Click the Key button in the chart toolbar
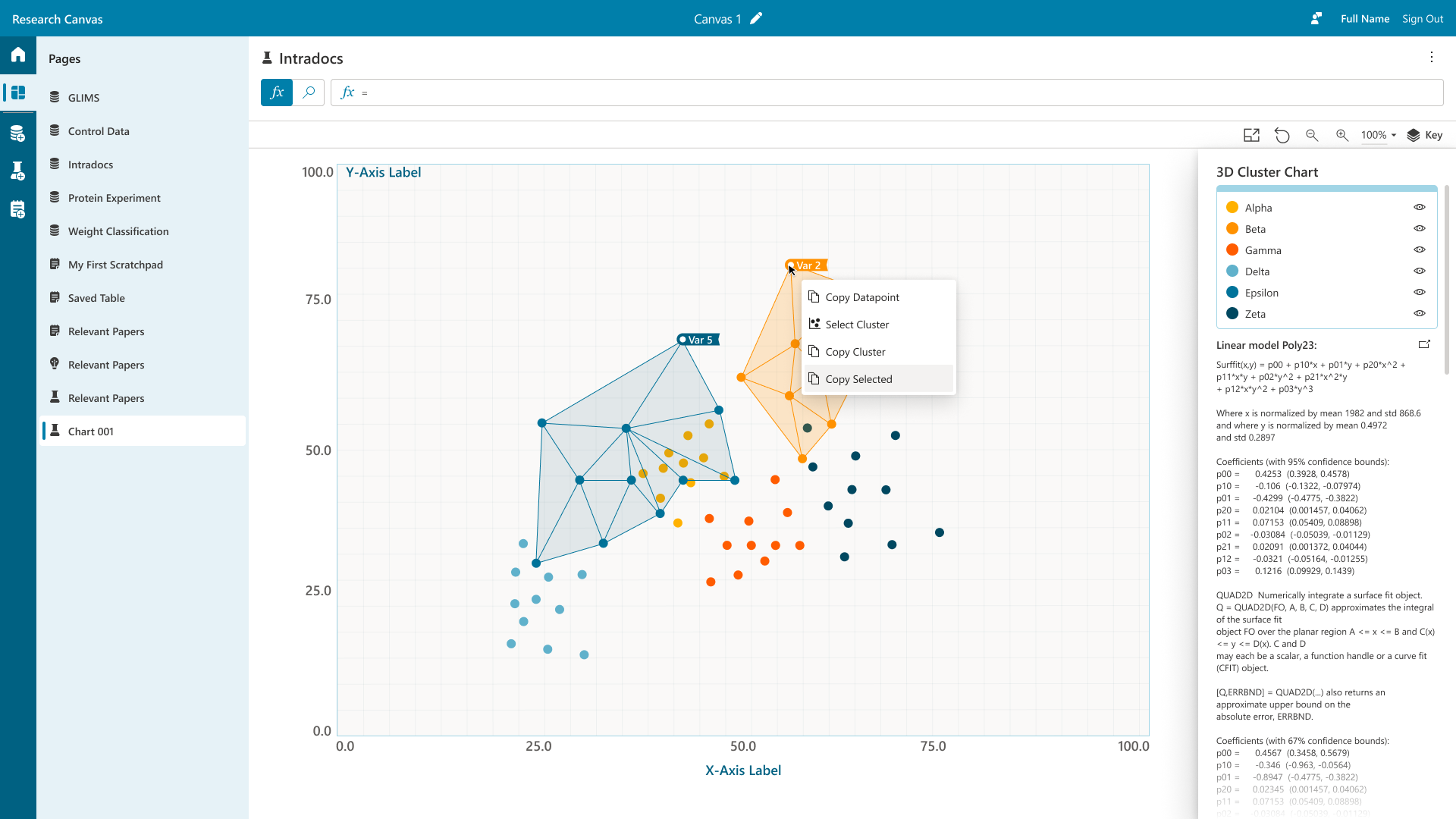Viewport: 1456px width, 819px height. [1425, 135]
